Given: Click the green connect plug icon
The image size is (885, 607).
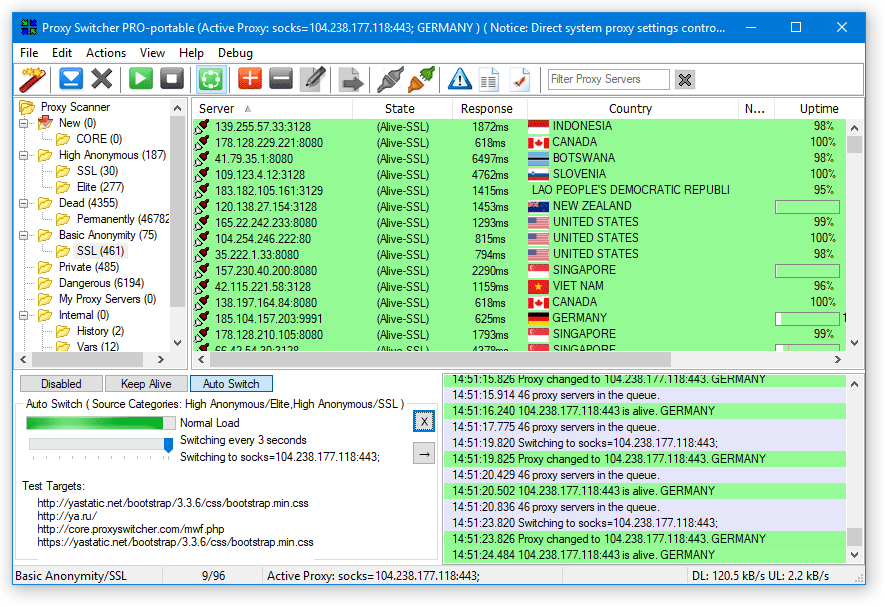Looking at the screenshot, I should (421, 79).
